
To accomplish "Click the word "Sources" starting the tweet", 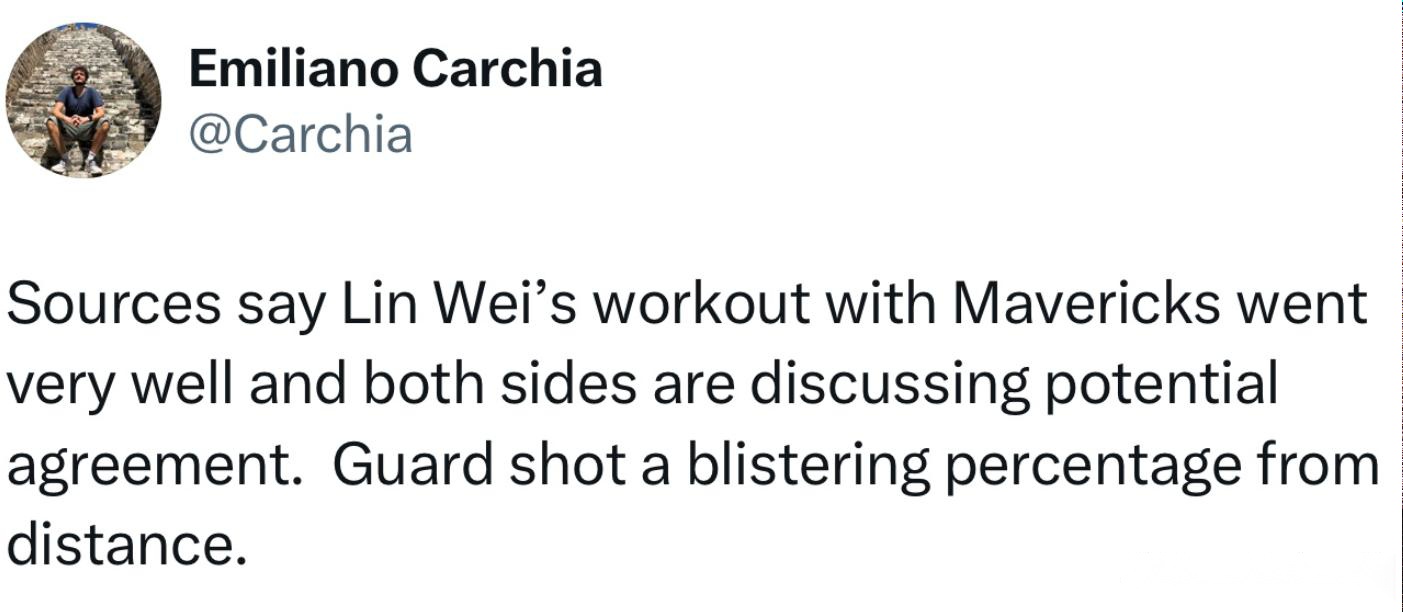I will [x=114, y=305].
